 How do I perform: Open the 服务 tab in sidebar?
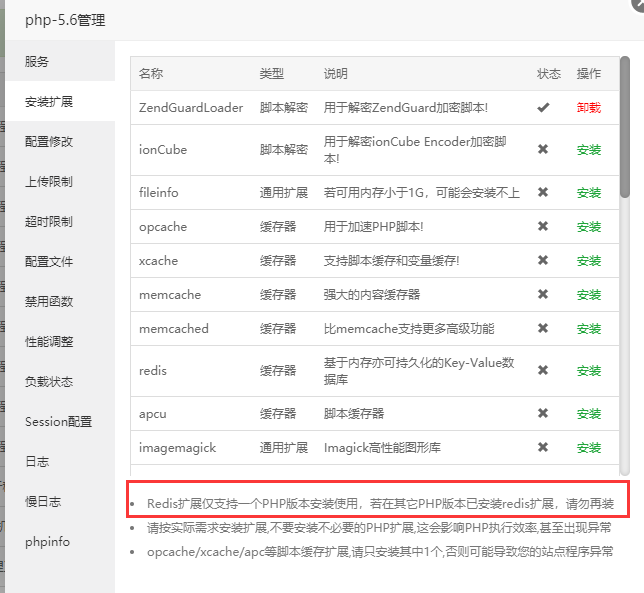click(37, 62)
